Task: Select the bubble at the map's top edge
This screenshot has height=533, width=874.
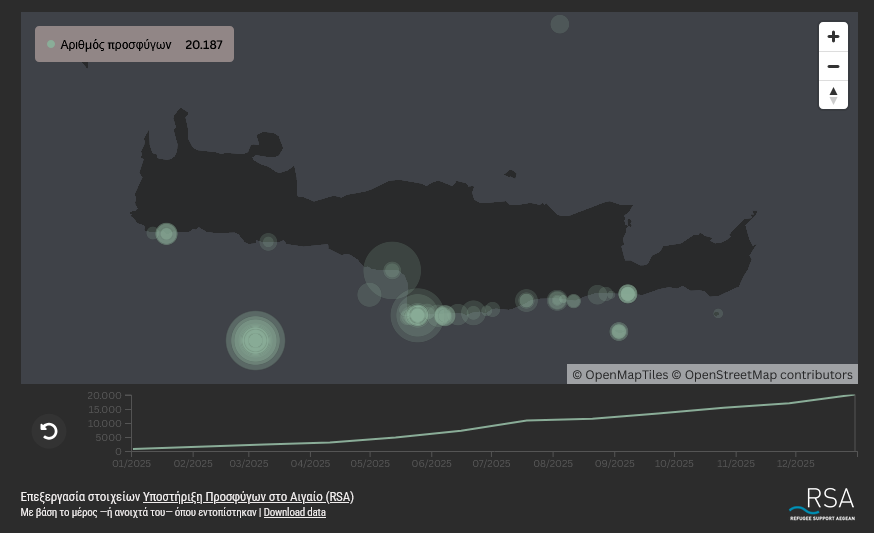Action: [560, 24]
